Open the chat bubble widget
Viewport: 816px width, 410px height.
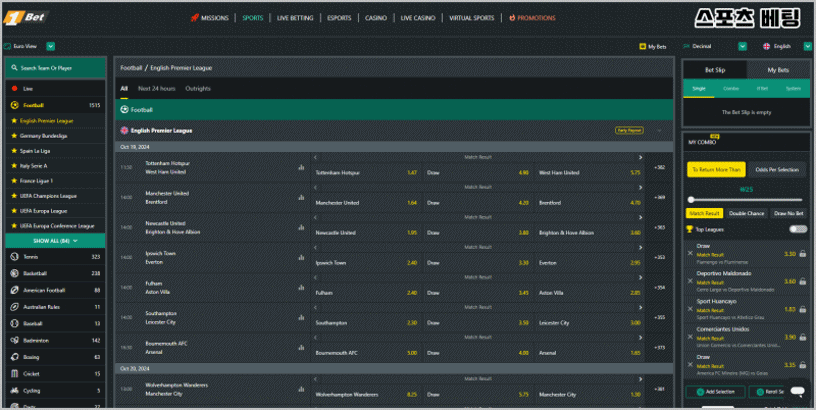coord(797,391)
